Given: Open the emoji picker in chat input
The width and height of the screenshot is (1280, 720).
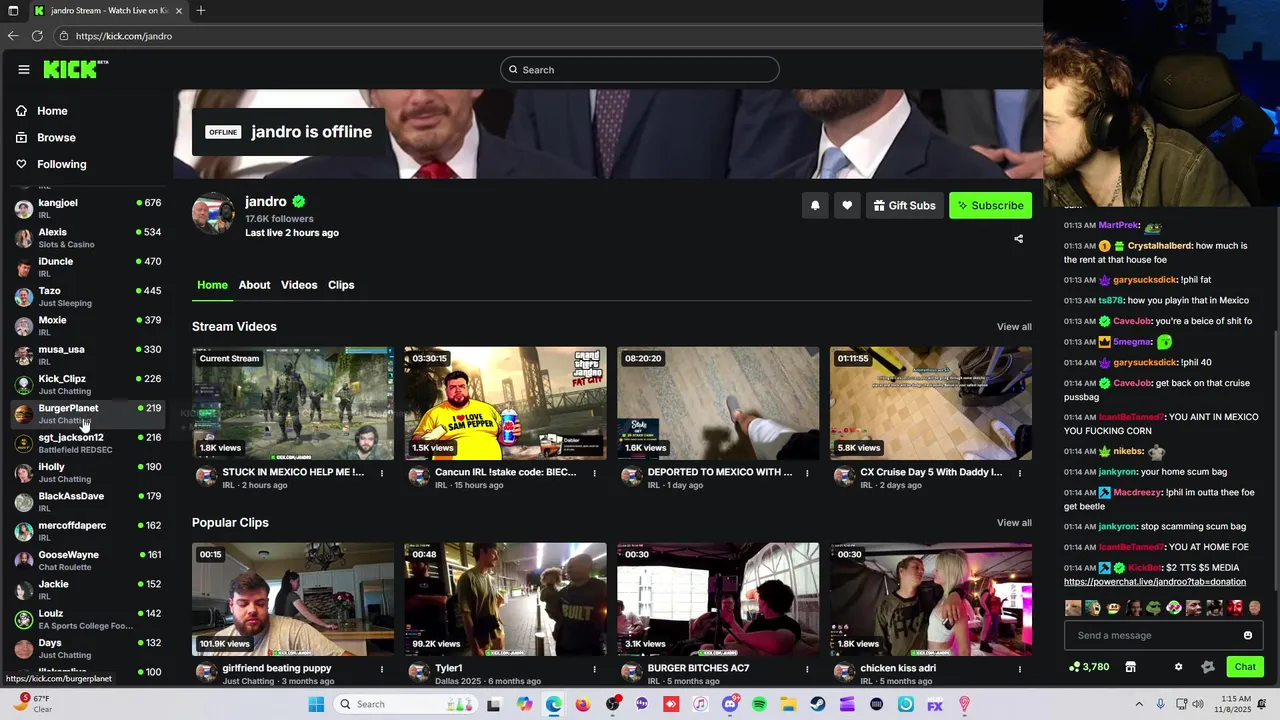Looking at the screenshot, I should tap(1247, 635).
